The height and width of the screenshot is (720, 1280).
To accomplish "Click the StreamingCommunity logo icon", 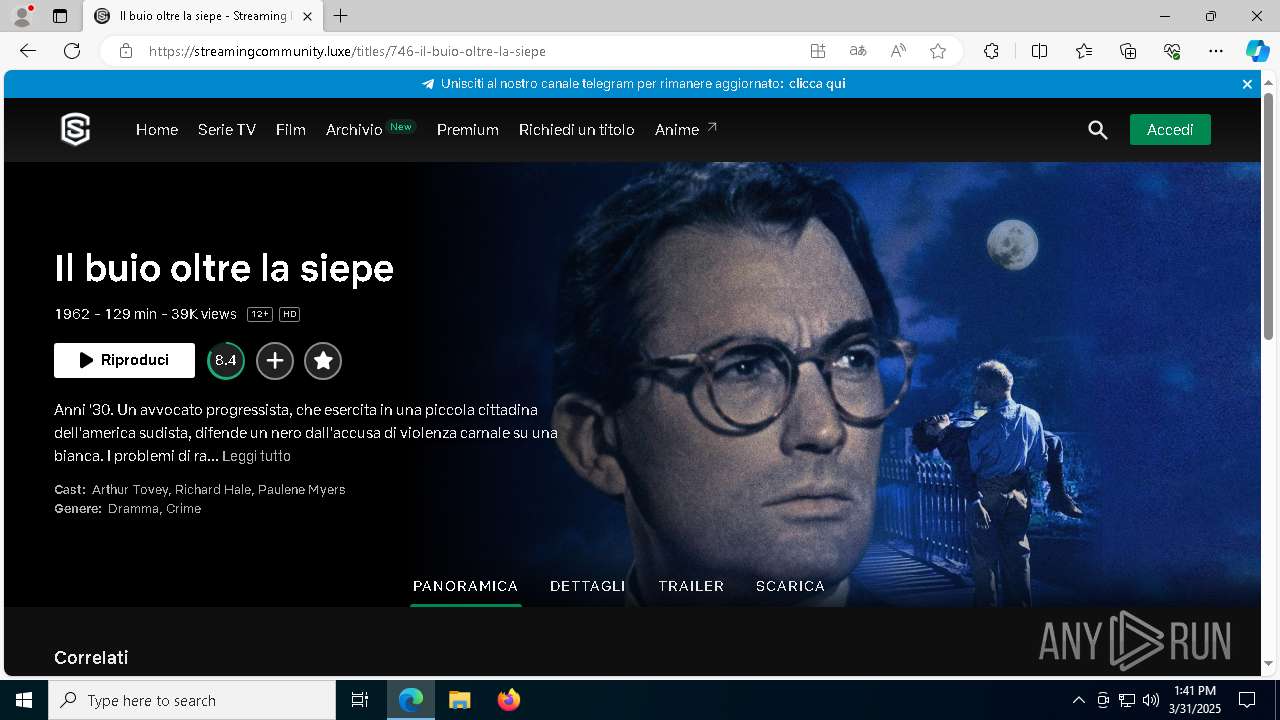I will click(76, 130).
